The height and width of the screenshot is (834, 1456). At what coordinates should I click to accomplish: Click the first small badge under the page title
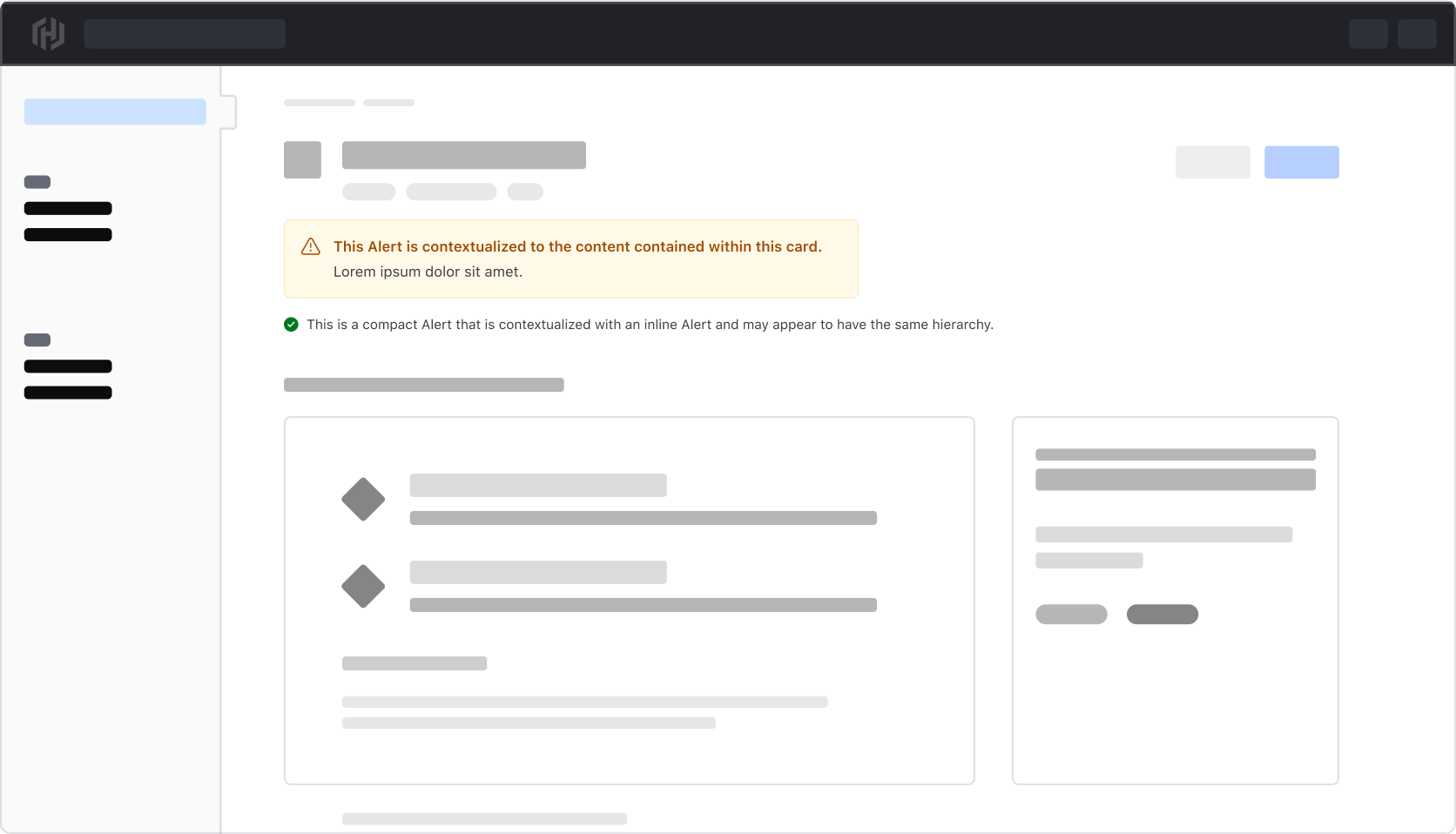coord(368,192)
